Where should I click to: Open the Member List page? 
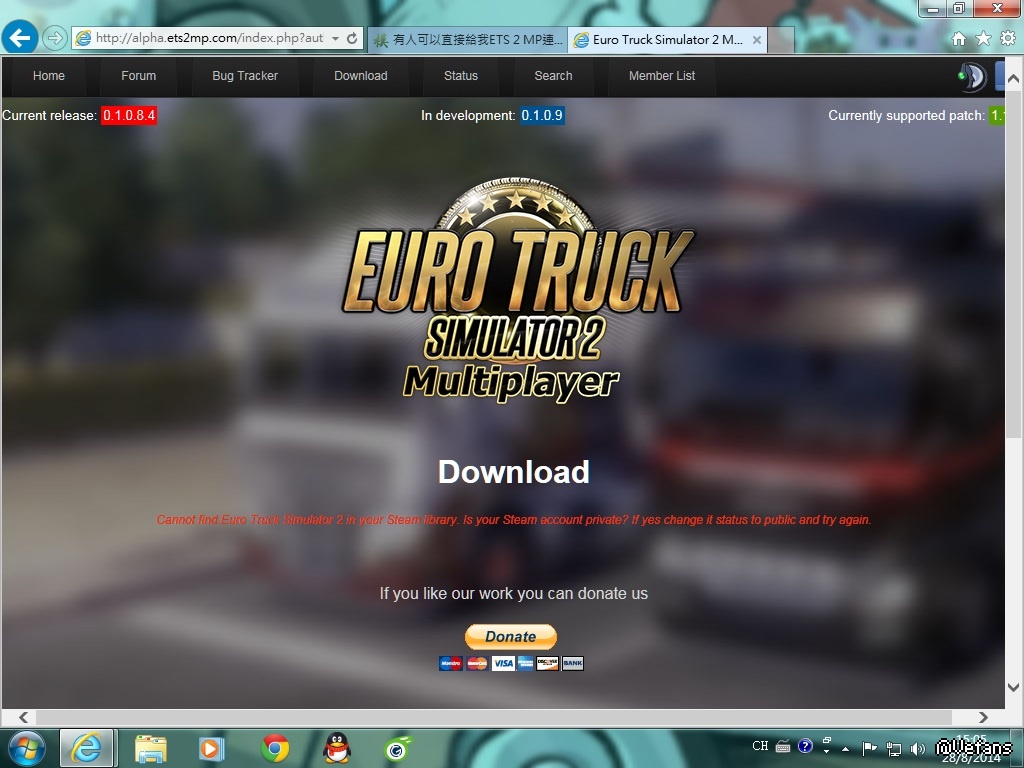662,76
